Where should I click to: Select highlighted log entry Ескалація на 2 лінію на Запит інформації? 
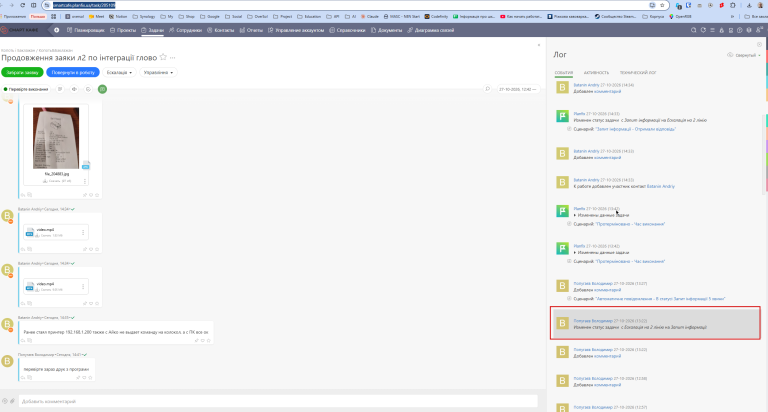[x=655, y=323]
